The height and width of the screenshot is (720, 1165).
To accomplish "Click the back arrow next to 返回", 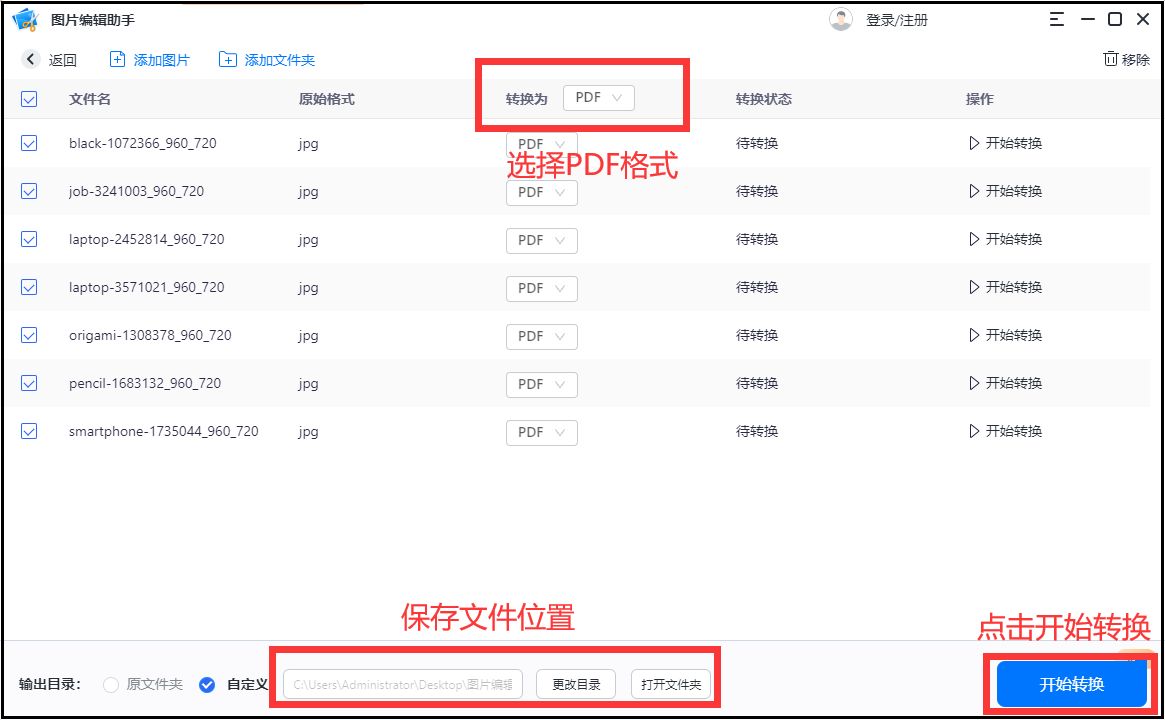I will pyautogui.click(x=30, y=59).
